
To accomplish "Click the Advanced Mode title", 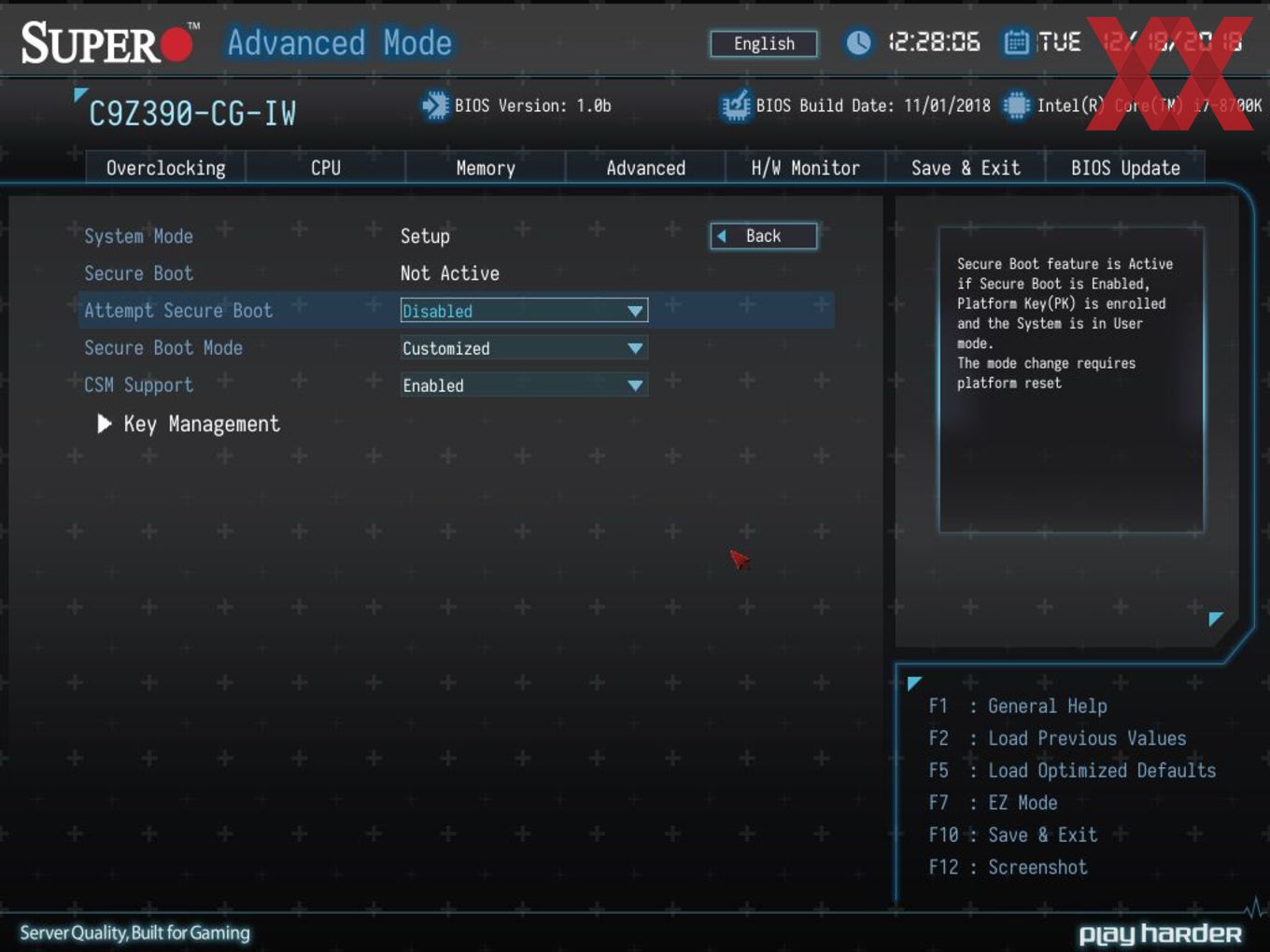I will pyautogui.click(x=340, y=43).
